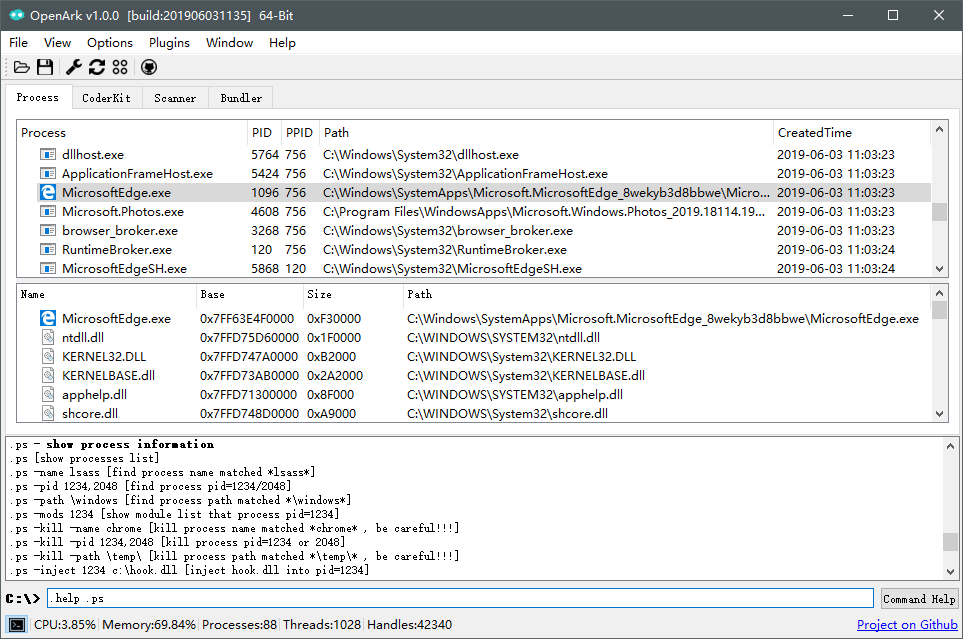Select base address 0x7FFD75D60000 of ntdll.dll
Screen dimensions: 963x639
click(249, 337)
